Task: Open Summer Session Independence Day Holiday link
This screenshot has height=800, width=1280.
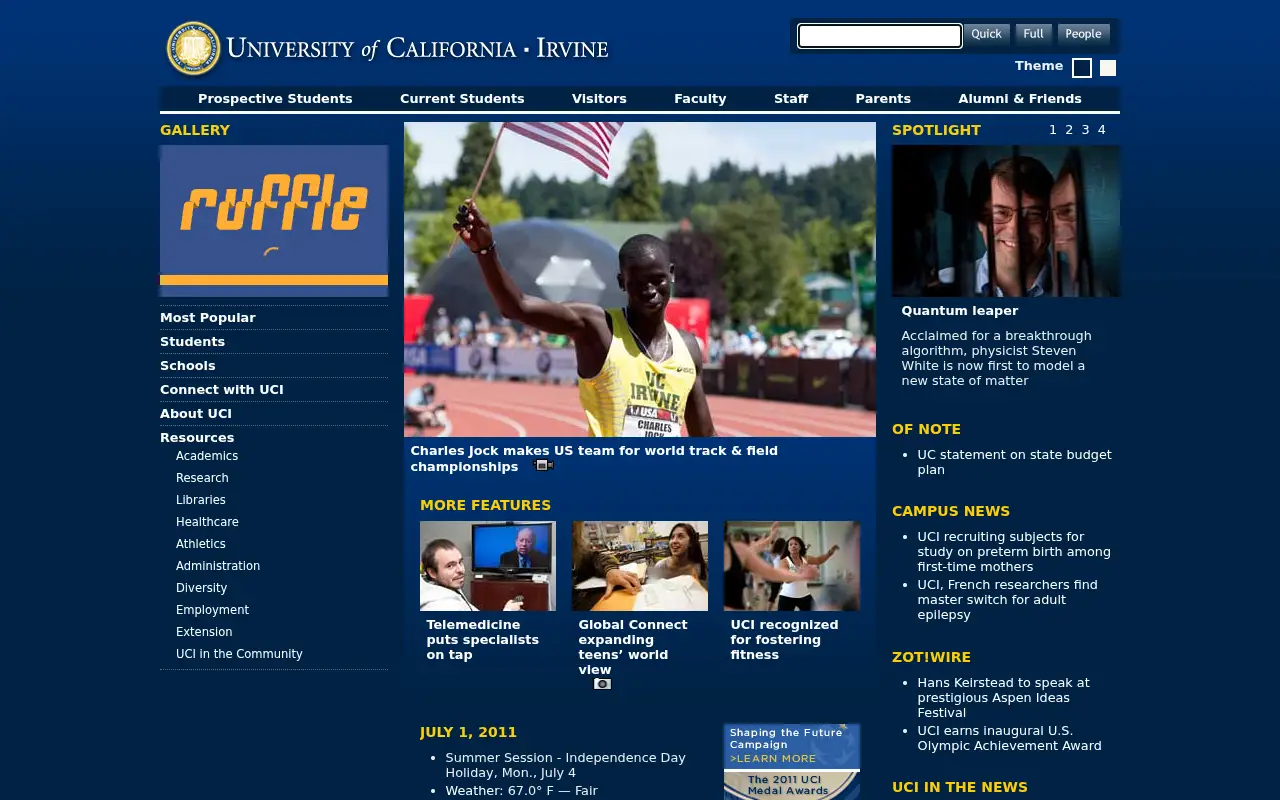Action: 566,765
